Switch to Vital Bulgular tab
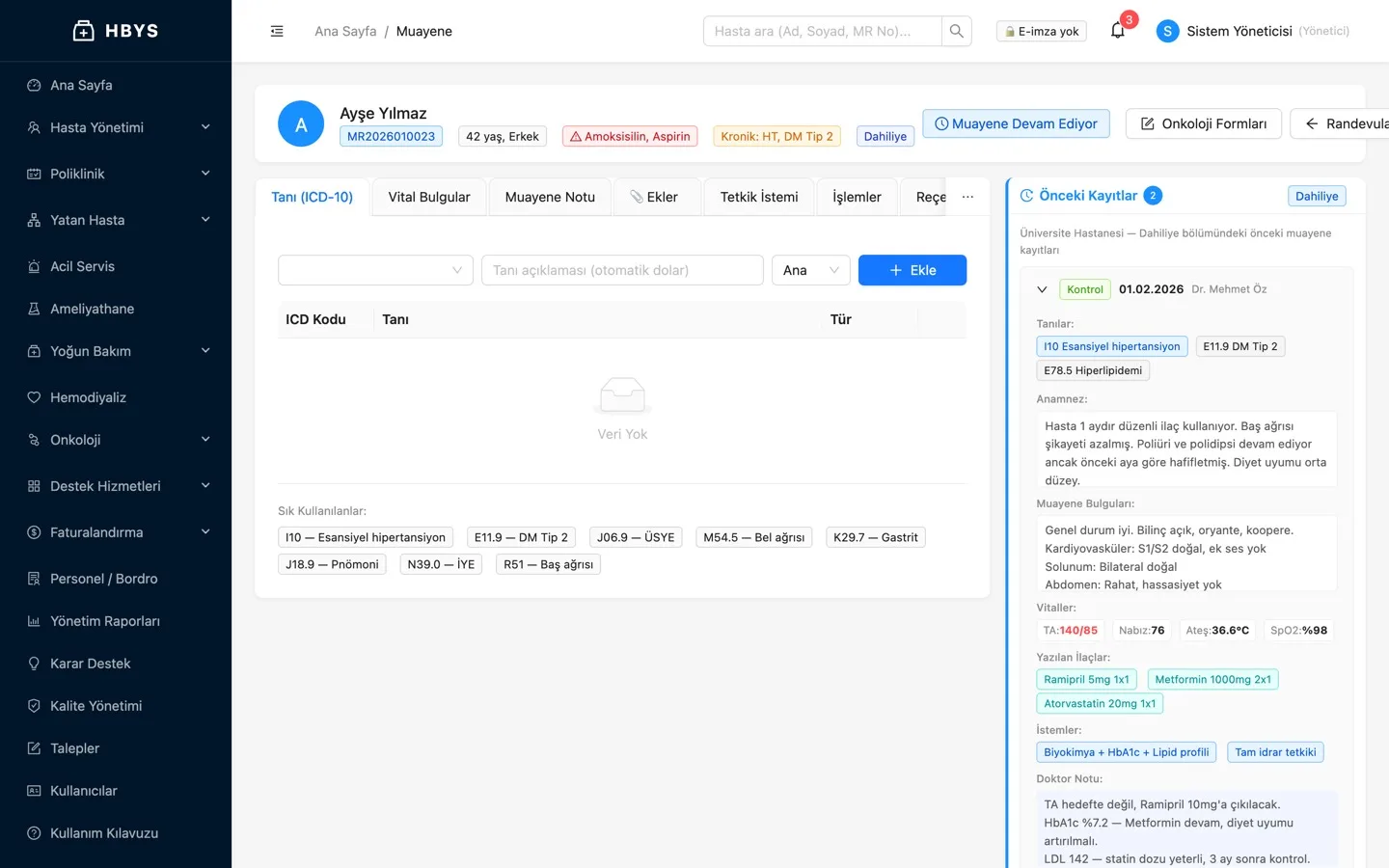This screenshot has width=1389, height=868. [429, 197]
